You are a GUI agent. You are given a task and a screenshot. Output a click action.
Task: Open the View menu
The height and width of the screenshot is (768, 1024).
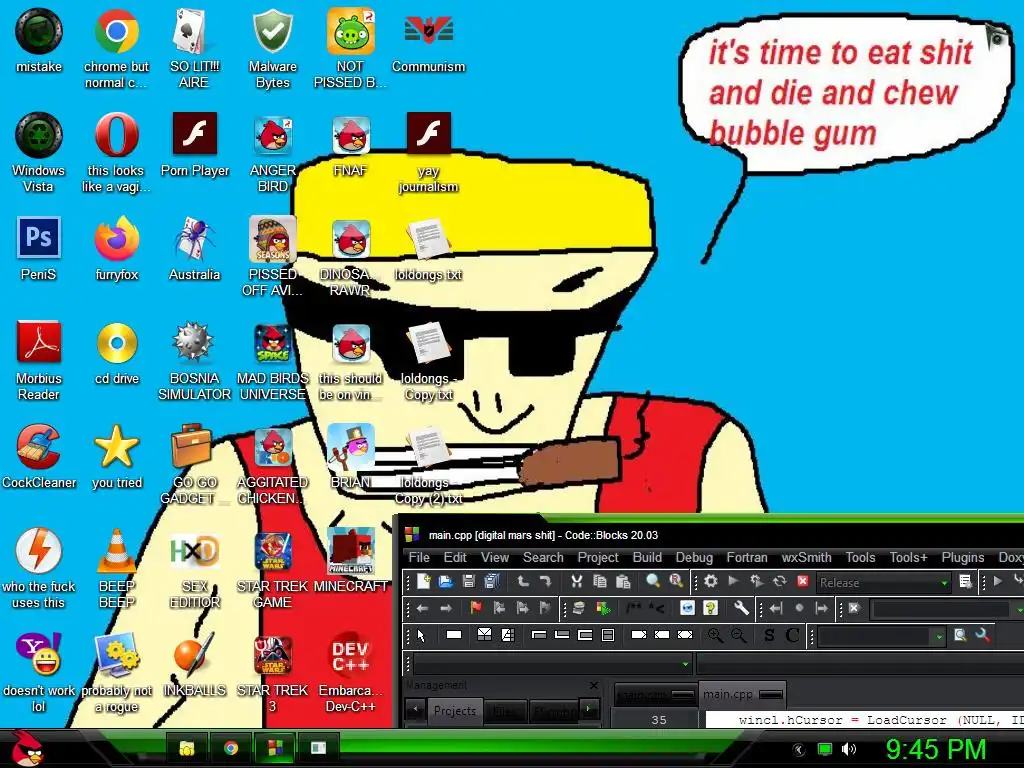(x=494, y=557)
